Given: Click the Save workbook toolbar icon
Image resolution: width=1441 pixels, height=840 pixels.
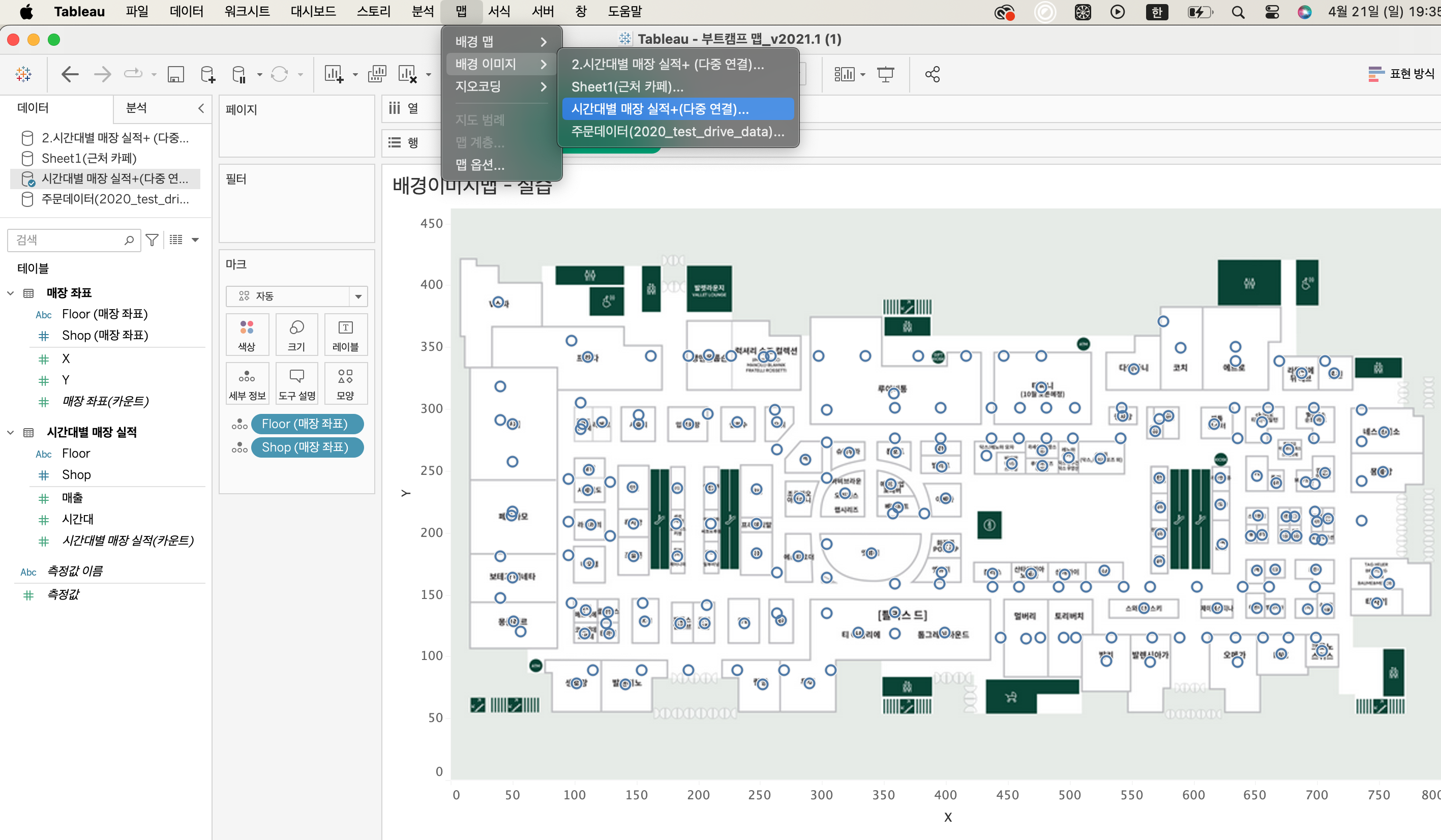Looking at the screenshot, I should (175, 74).
